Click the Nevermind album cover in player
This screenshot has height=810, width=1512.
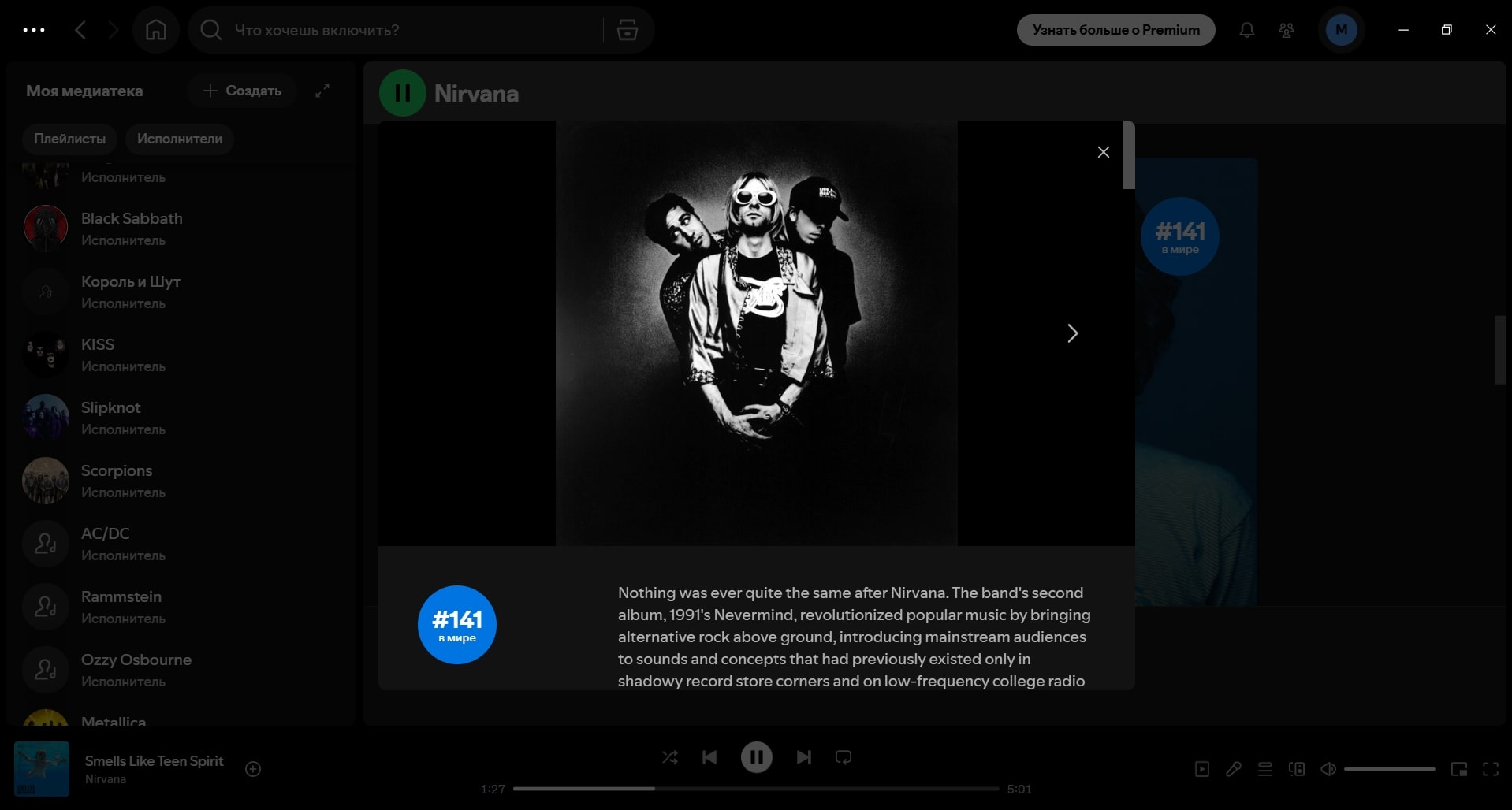(x=42, y=769)
